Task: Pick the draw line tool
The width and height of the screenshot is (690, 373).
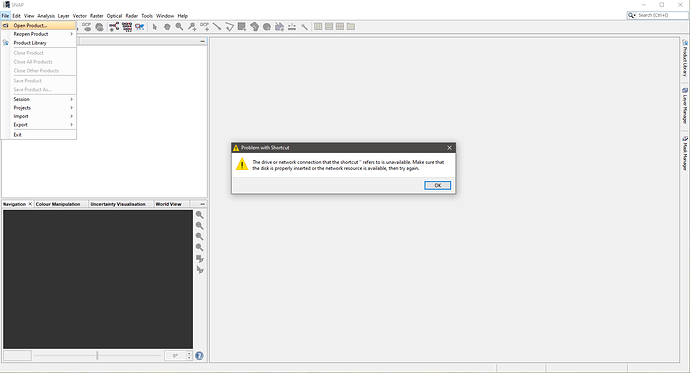Action: pos(217,27)
